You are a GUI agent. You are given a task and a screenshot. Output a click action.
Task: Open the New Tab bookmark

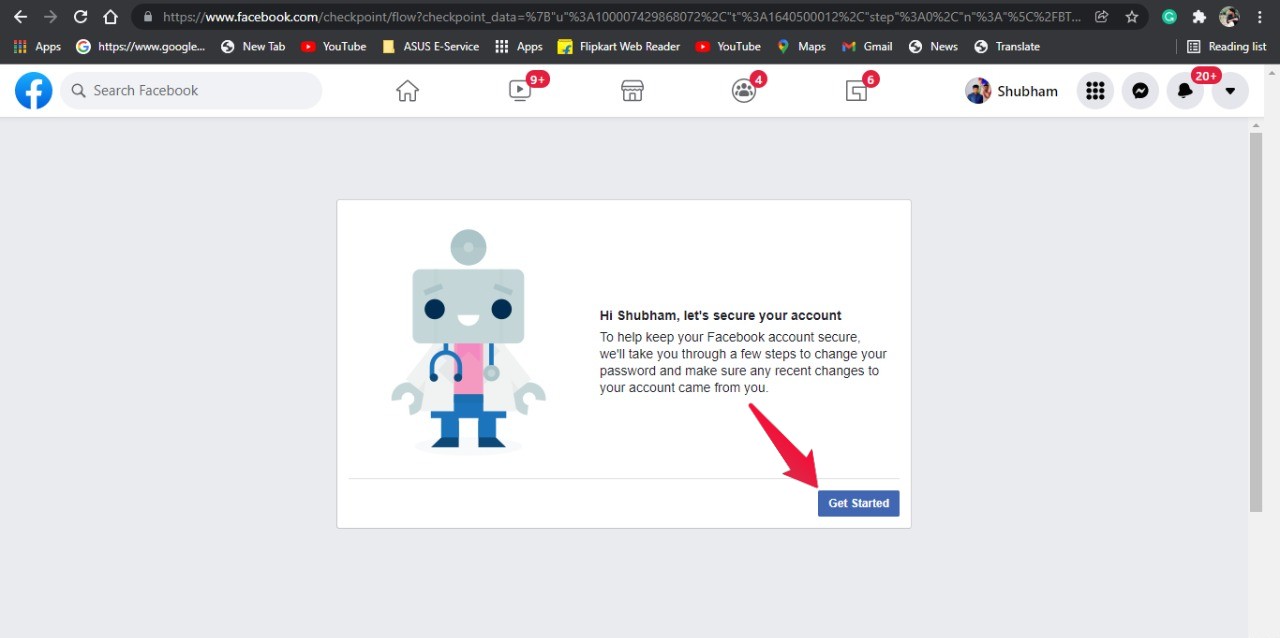tap(253, 46)
